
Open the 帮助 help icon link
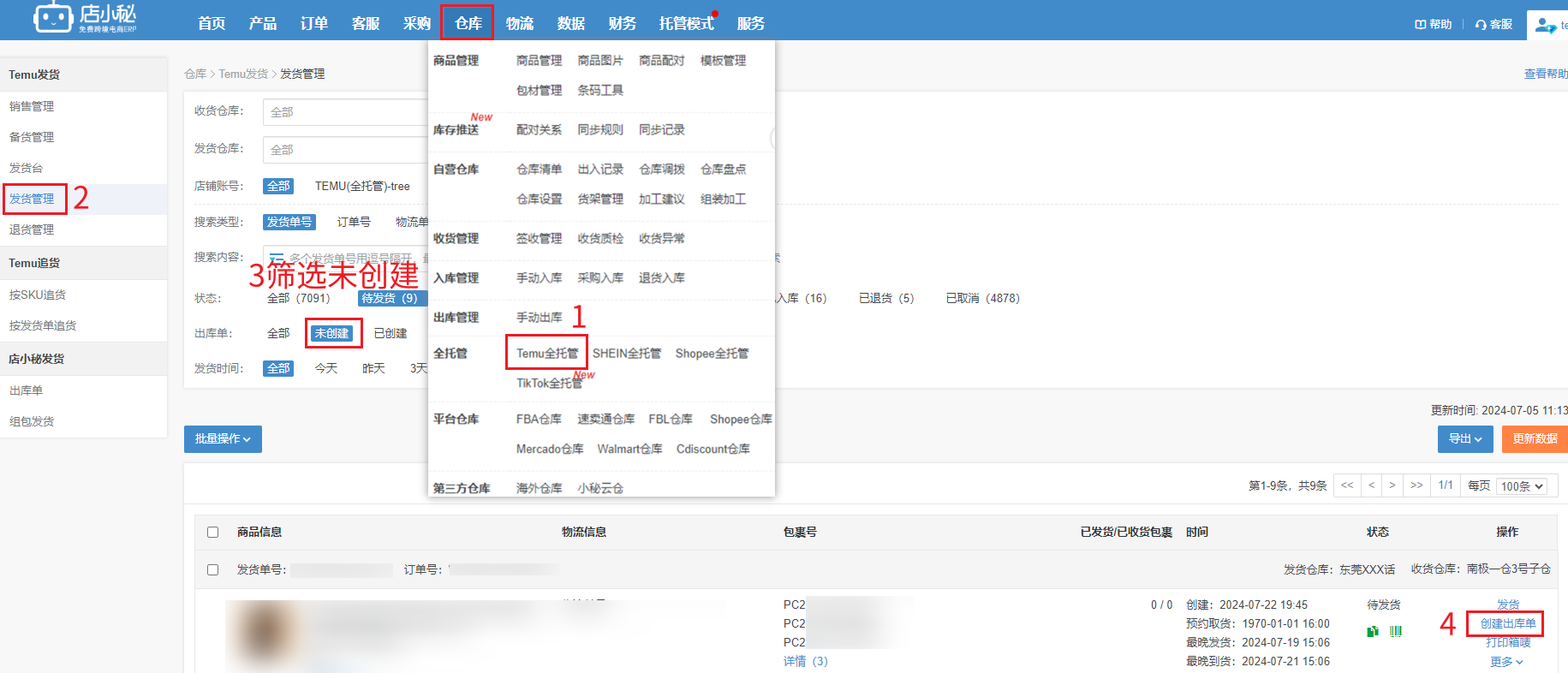[1434, 24]
